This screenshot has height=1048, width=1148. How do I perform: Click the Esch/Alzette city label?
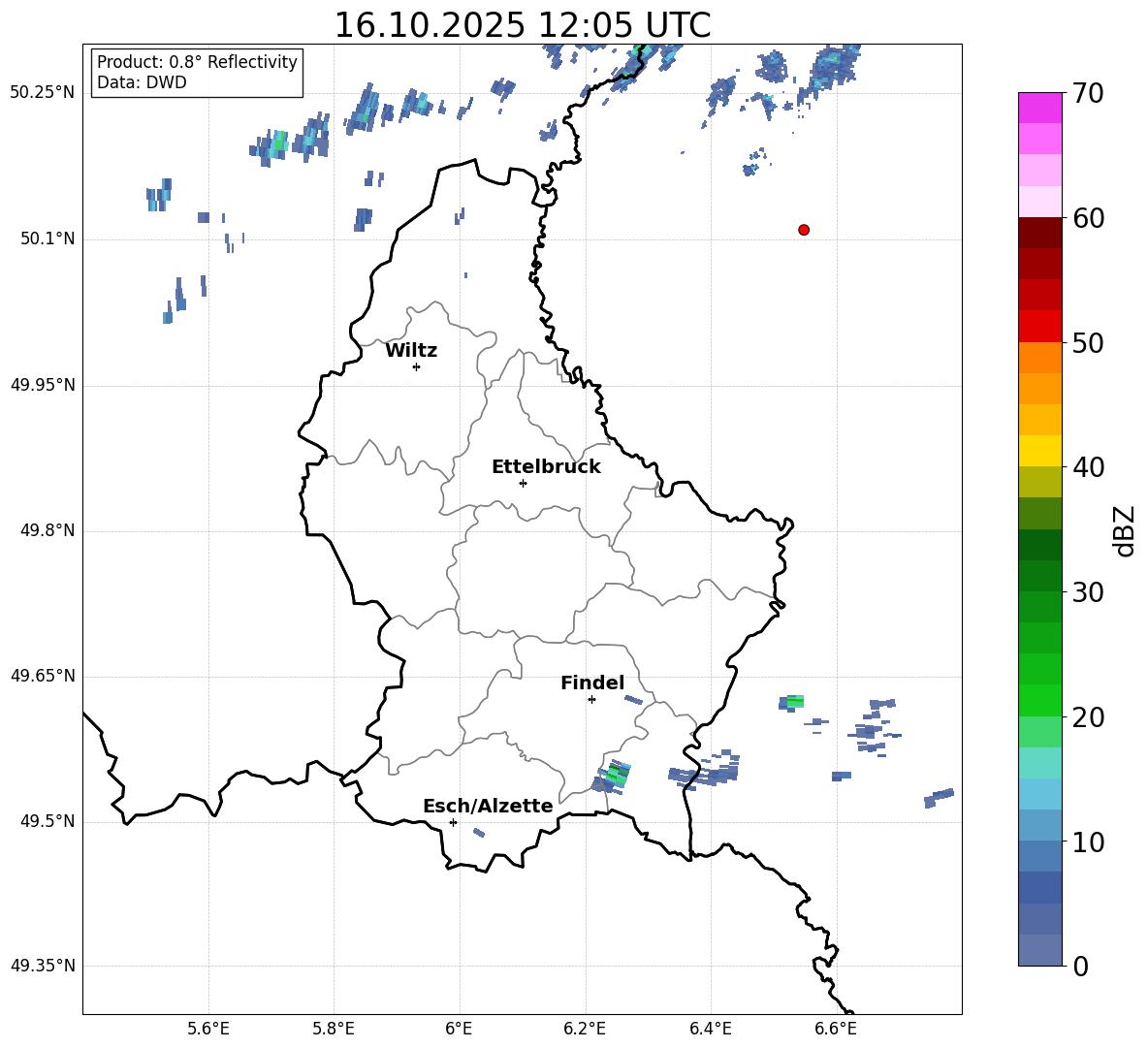click(488, 807)
